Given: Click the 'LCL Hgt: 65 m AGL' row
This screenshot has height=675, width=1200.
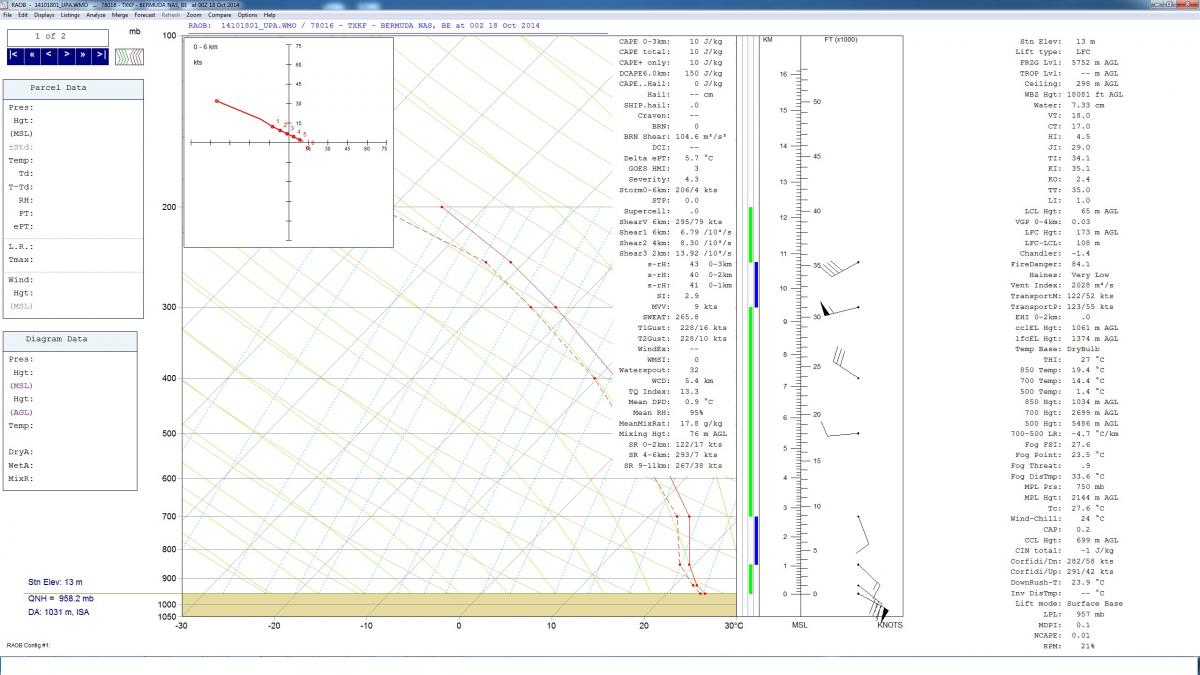Looking at the screenshot, I should click(1073, 211).
